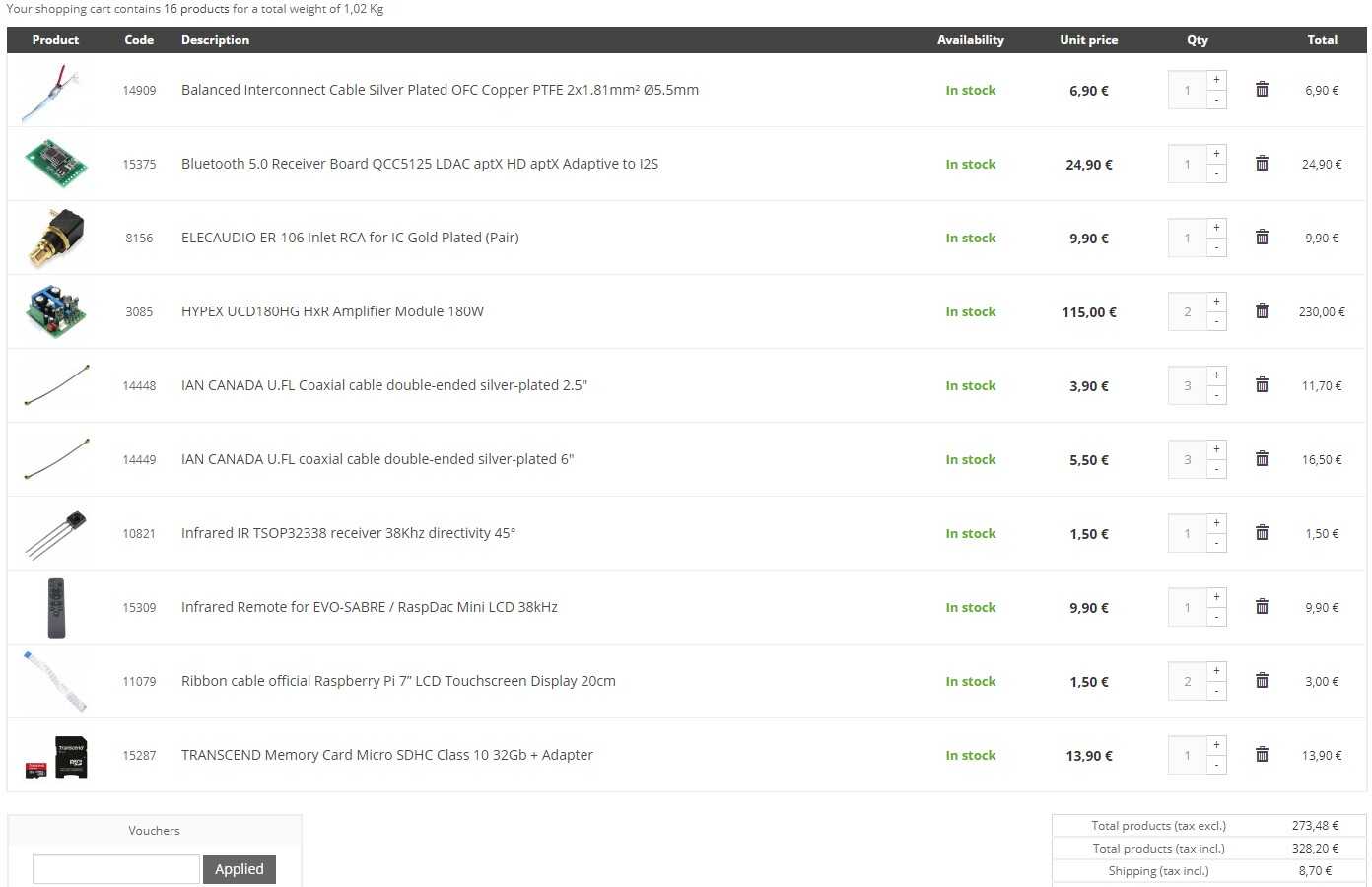1372x887 pixels.
Task: Open the U.FL 2.5" cable thumbnail
Action: coord(55,385)
